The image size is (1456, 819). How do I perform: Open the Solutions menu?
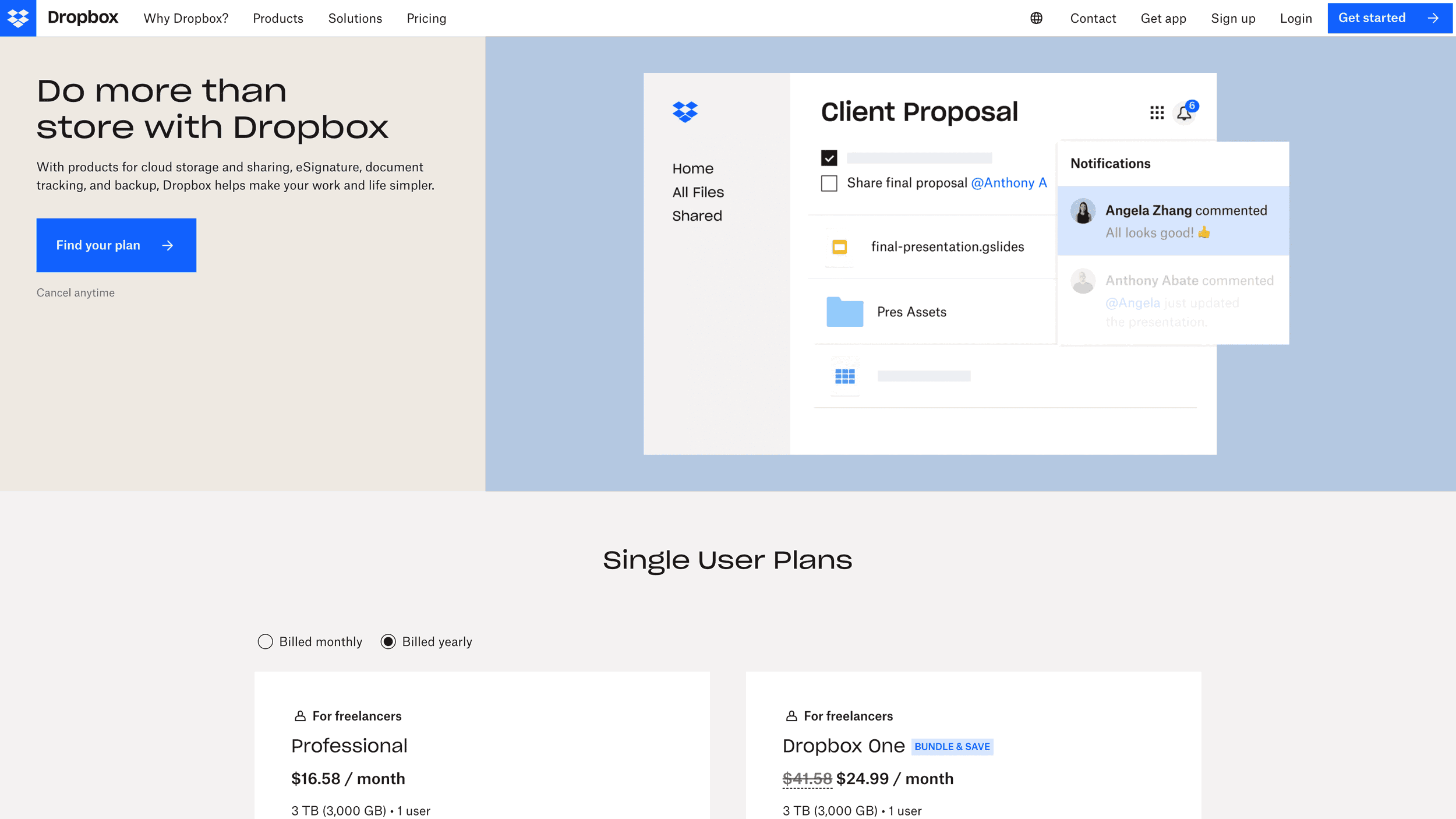coord(355,18)
